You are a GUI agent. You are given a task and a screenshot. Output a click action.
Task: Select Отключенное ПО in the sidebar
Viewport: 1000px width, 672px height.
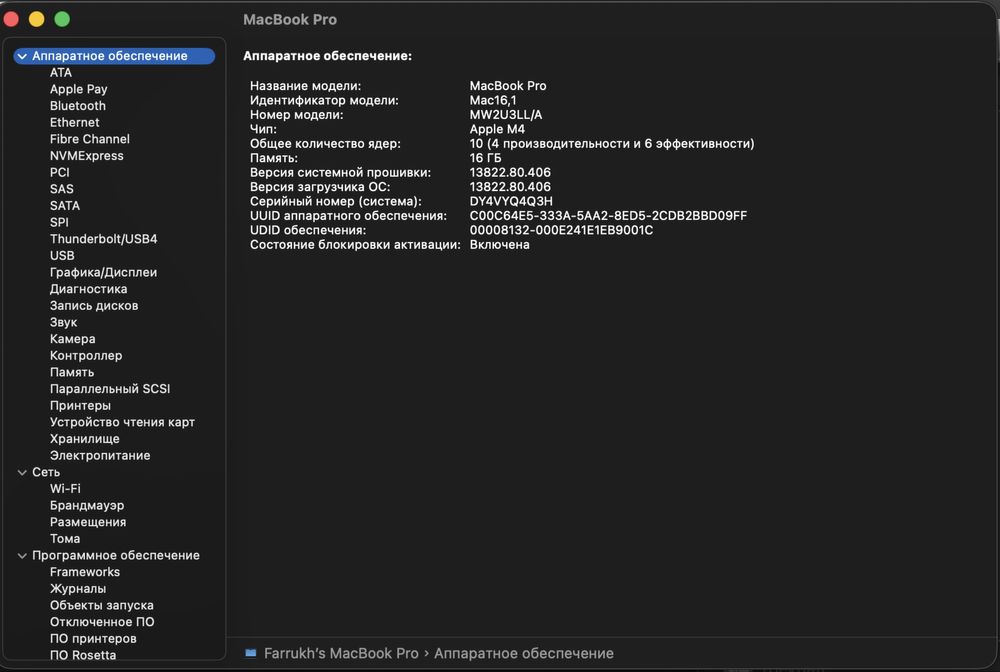tap(102, 622)
